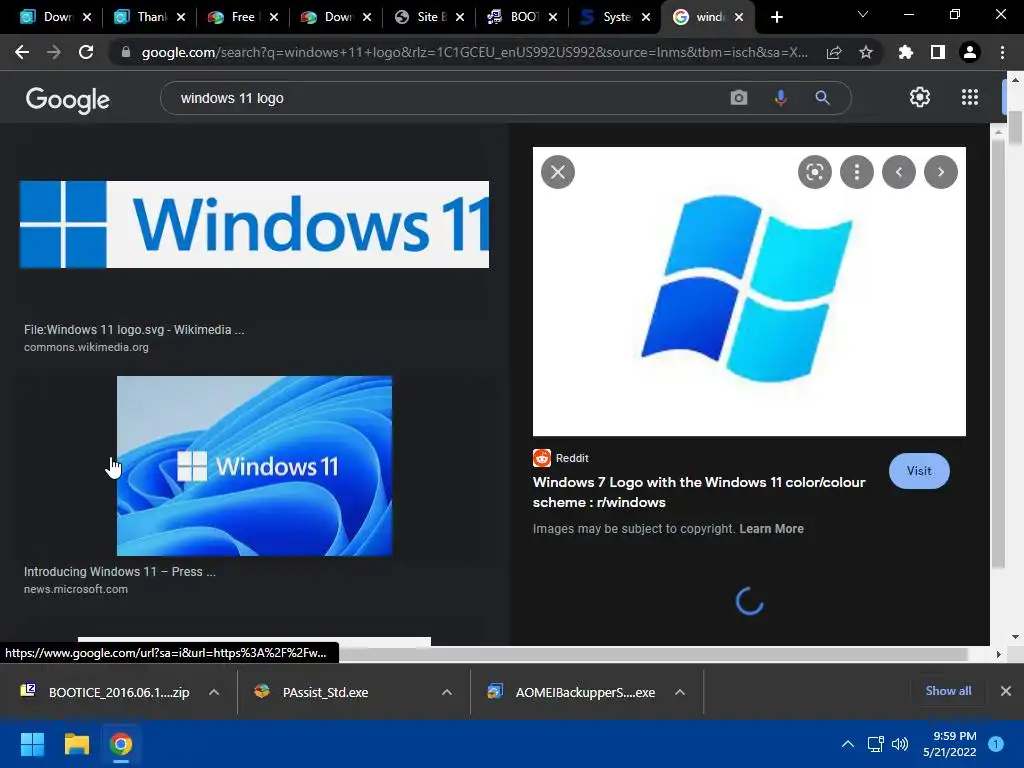Open network status tray icon
The image size is (1024, 768).
[x=875, y=744]
